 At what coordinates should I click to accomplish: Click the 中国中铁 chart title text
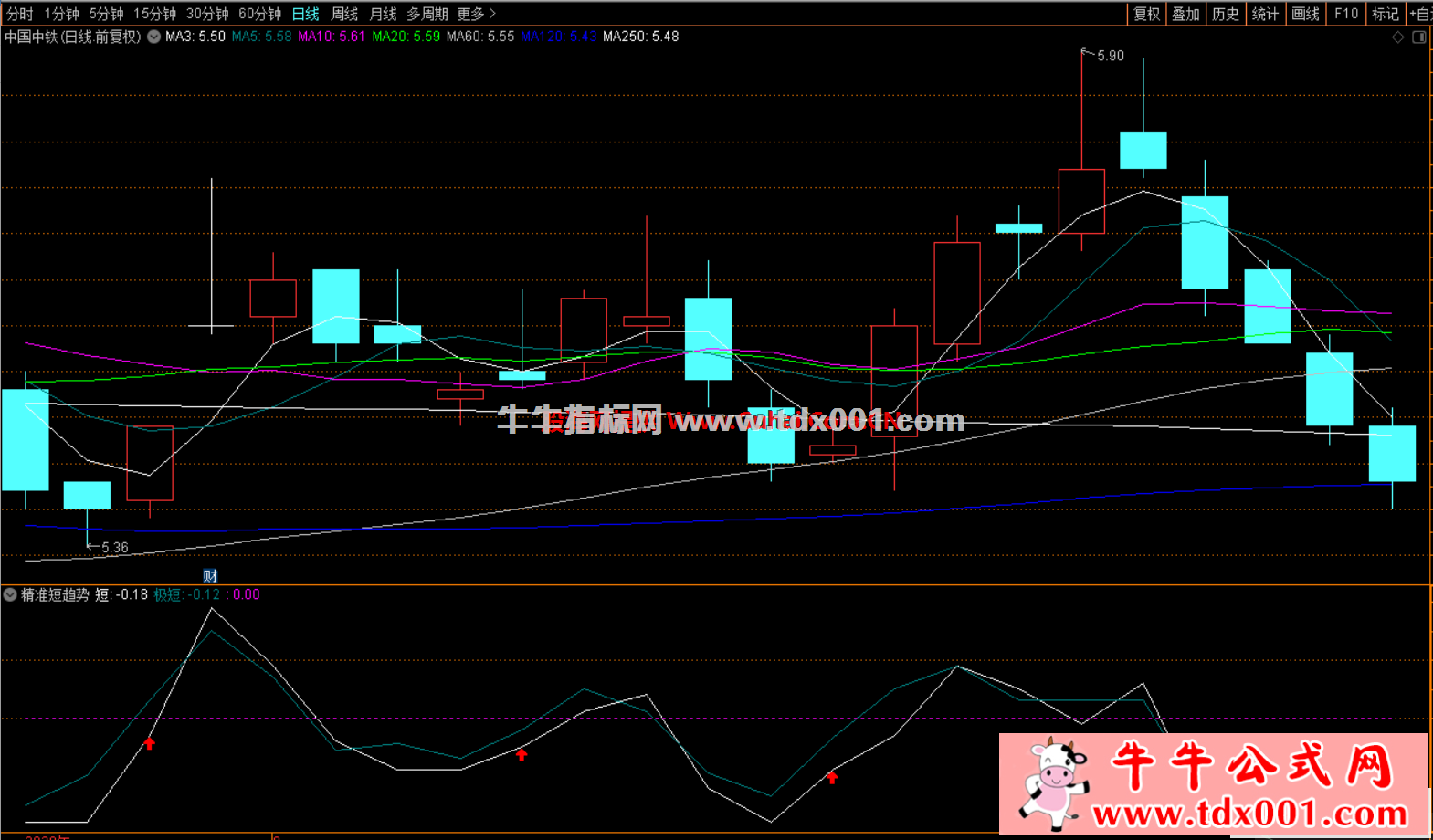tap(73, 37)
